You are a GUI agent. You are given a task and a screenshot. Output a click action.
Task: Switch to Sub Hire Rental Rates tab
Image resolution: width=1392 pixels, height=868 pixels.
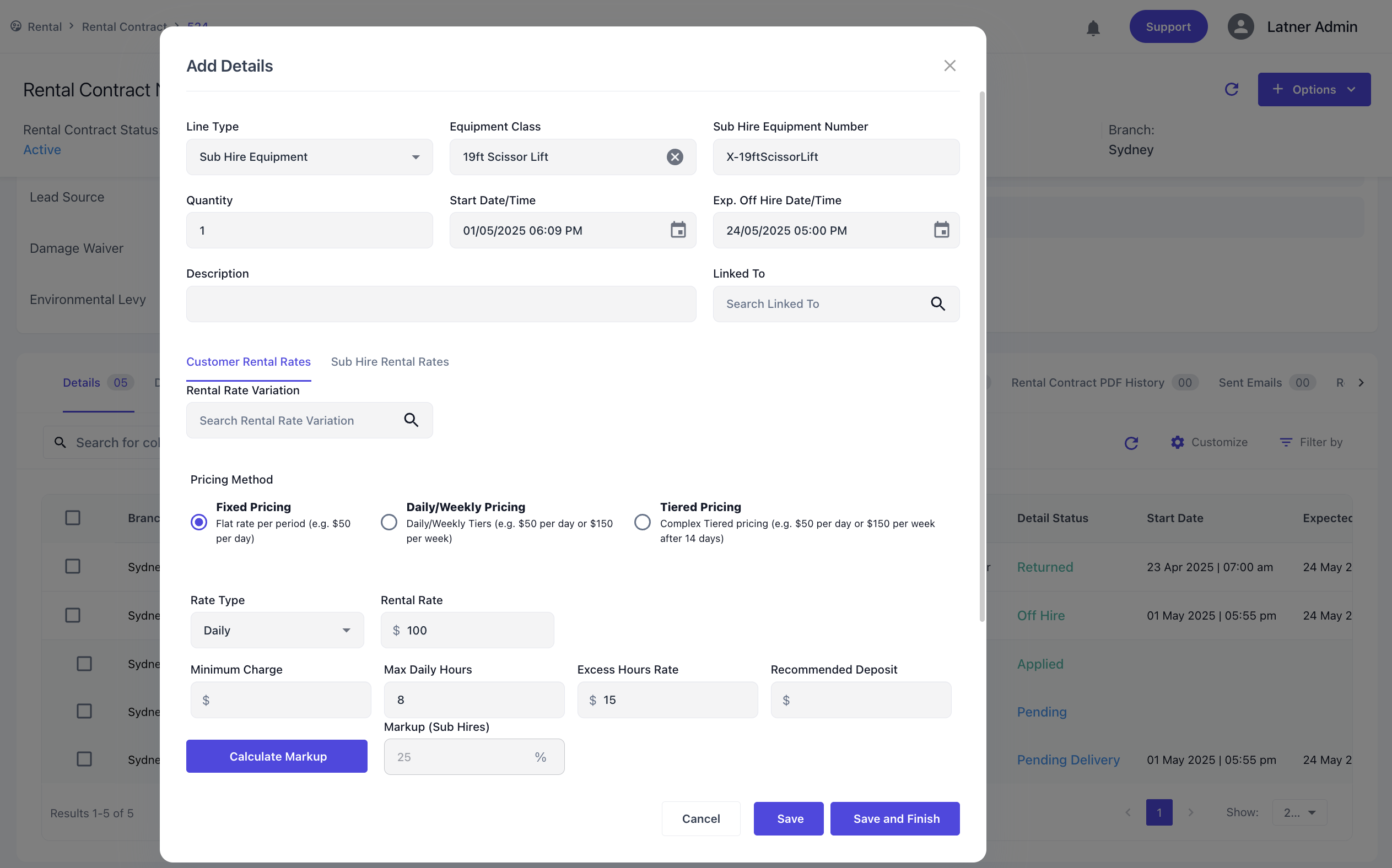(390, 362)
